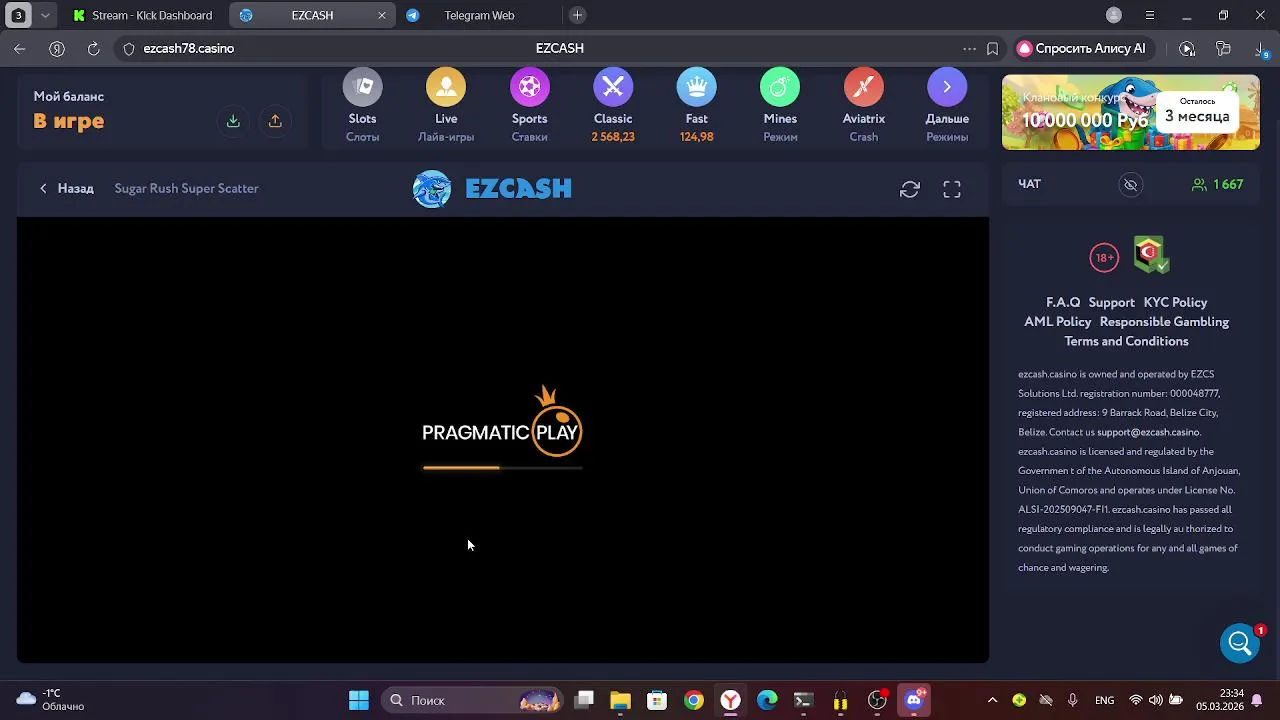Viewport: 1280px width, 720px height.
Task: Hide the chat with eye-slash icon
Action: pos(1131,185)
